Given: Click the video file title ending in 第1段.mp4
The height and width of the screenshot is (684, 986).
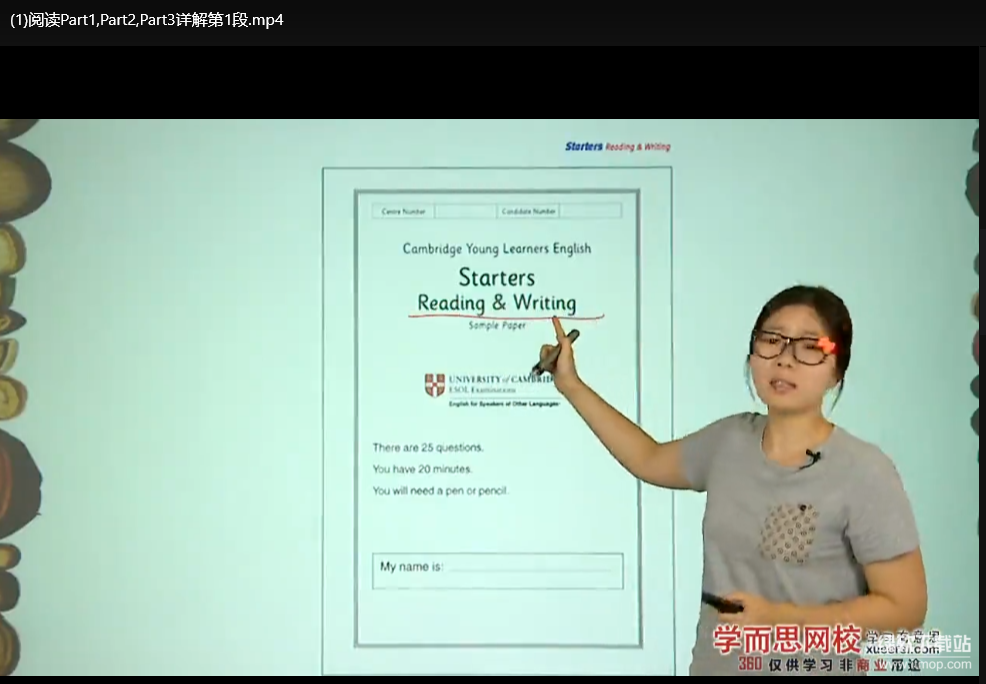Looking at the screenshot, I should 147,20.
